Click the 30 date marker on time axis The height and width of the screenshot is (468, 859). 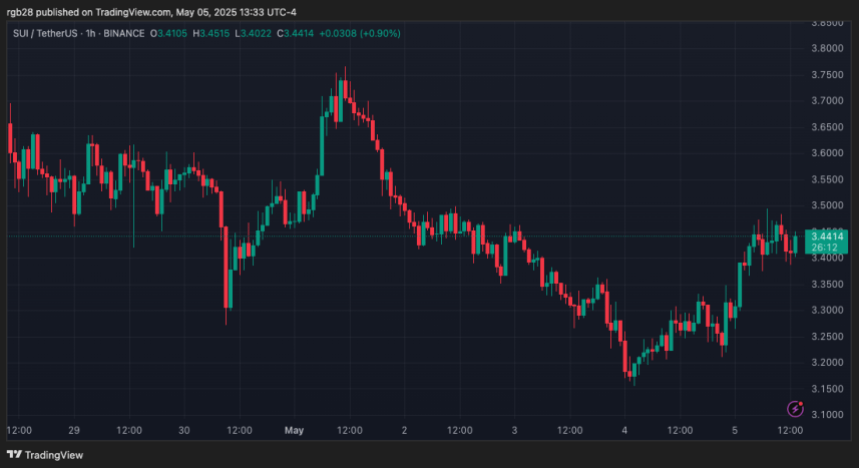coord(184,430)
